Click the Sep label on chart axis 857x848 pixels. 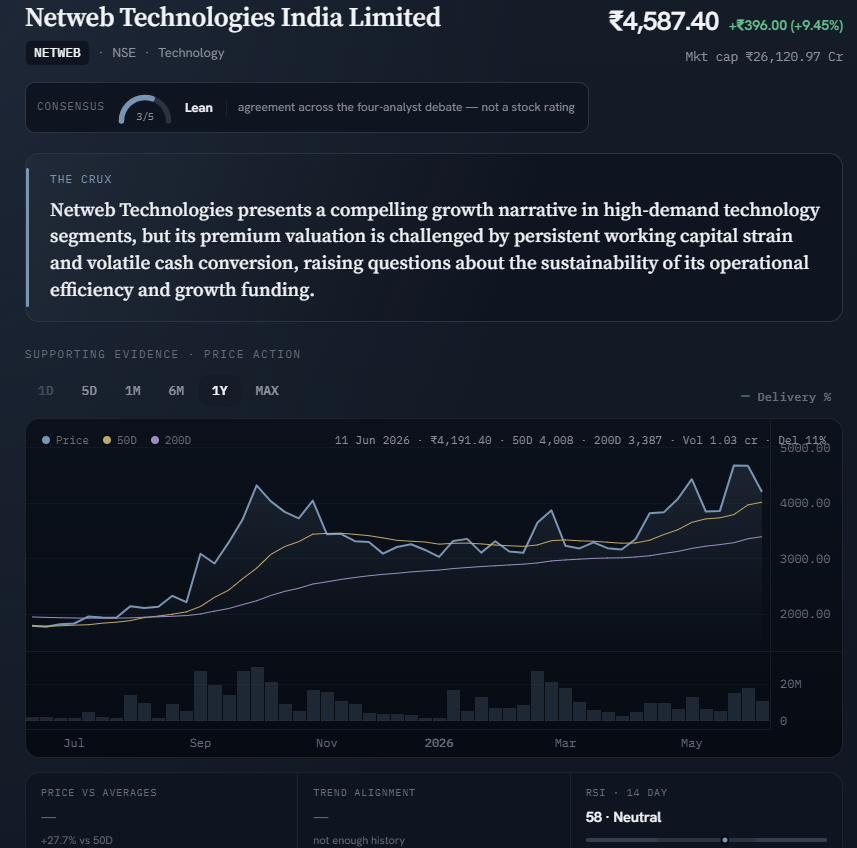tap(200, 743)
